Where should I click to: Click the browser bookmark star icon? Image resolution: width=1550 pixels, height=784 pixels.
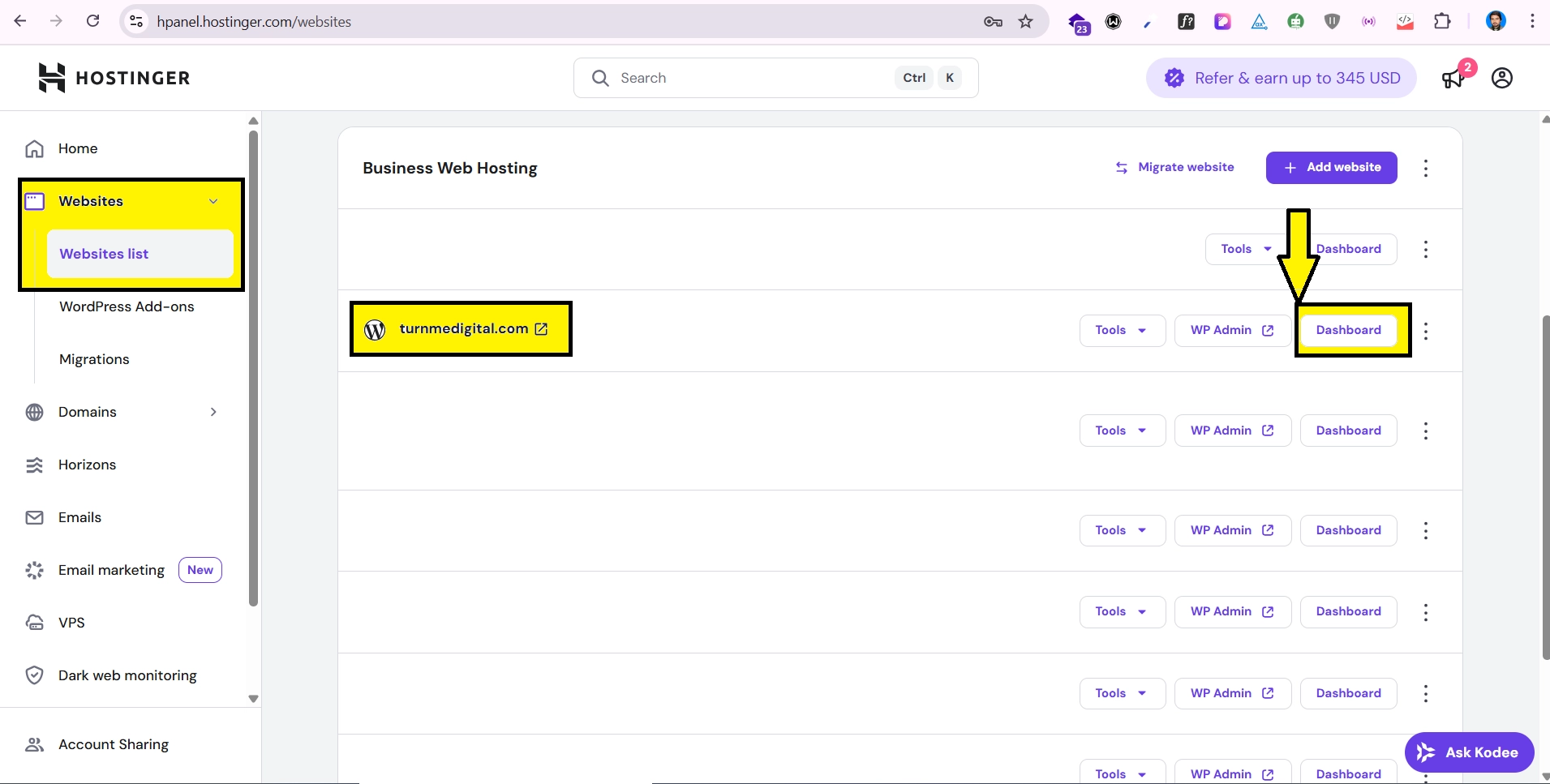[x=1025, y=22]
